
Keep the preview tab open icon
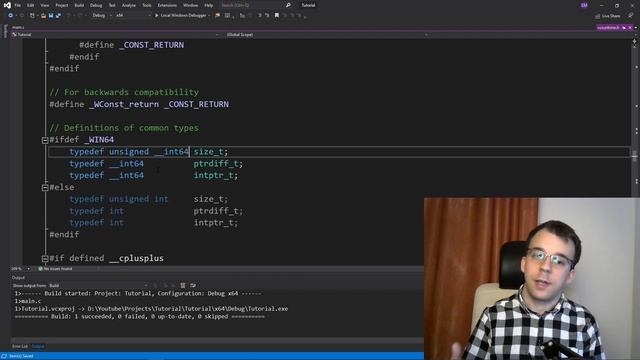point(624,28)
